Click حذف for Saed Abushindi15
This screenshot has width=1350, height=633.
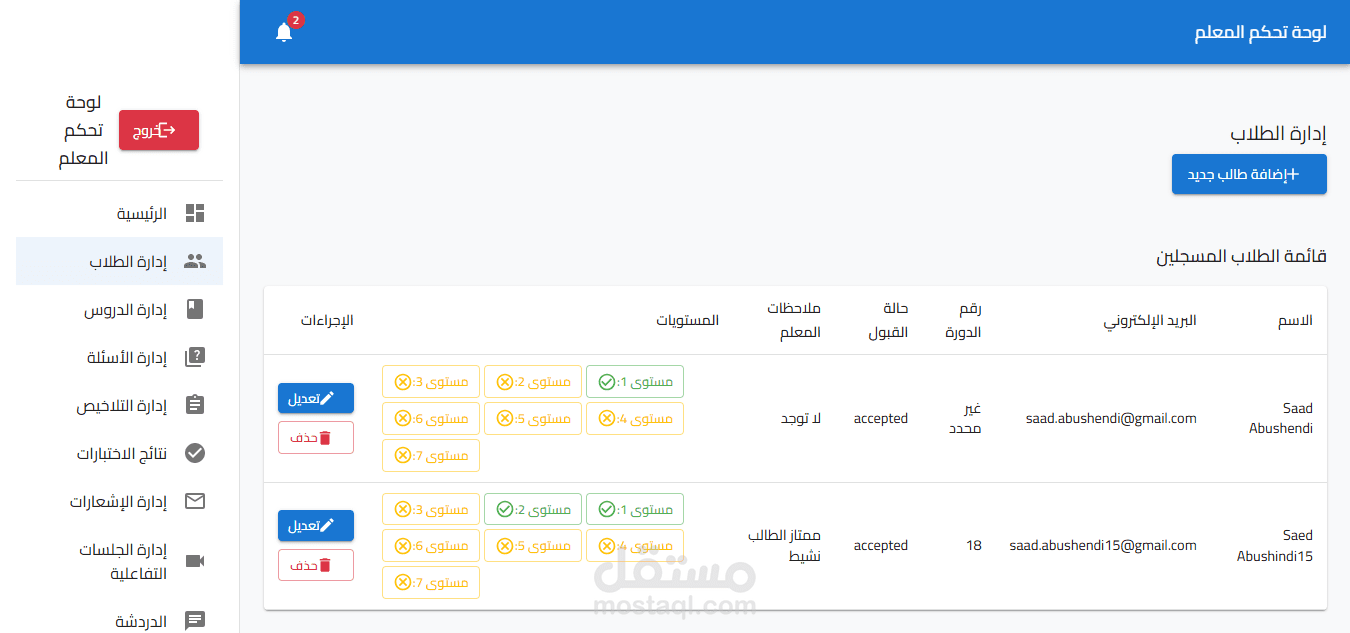pyautogui.click(x=316, y=565)
